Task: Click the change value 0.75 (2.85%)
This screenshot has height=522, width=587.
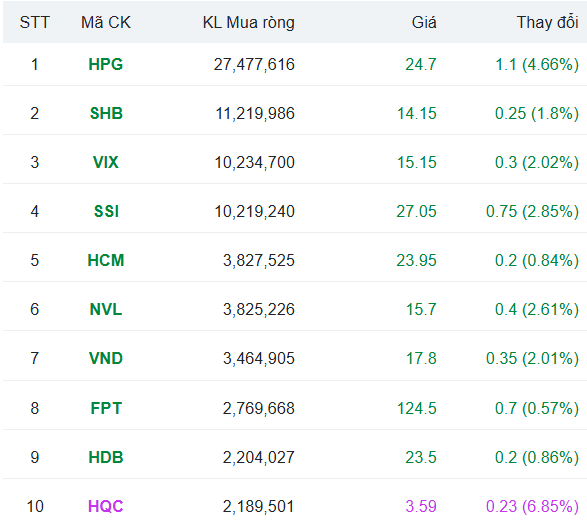Action: point(532,212)
